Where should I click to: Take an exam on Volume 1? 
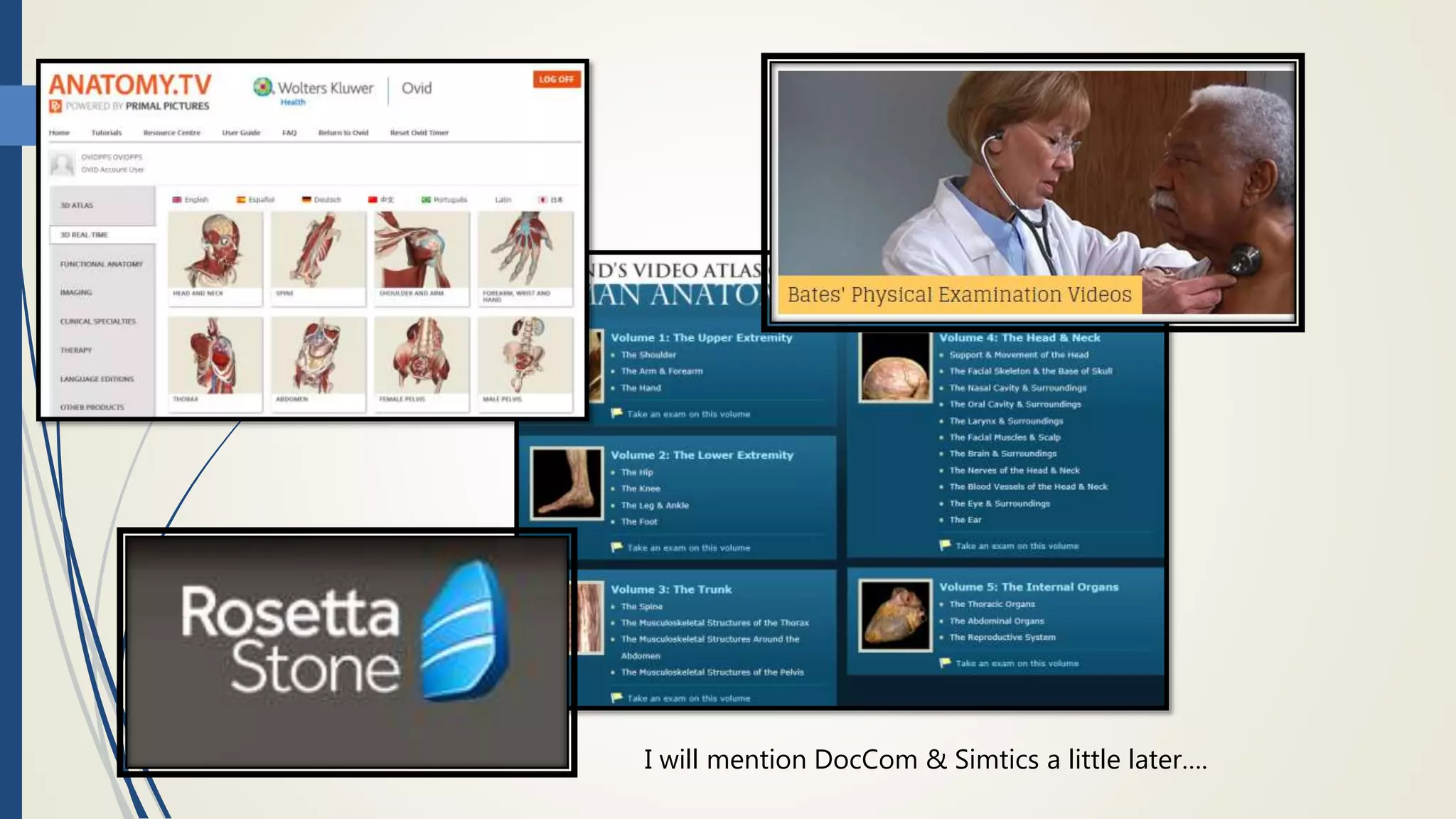[688, 414]
